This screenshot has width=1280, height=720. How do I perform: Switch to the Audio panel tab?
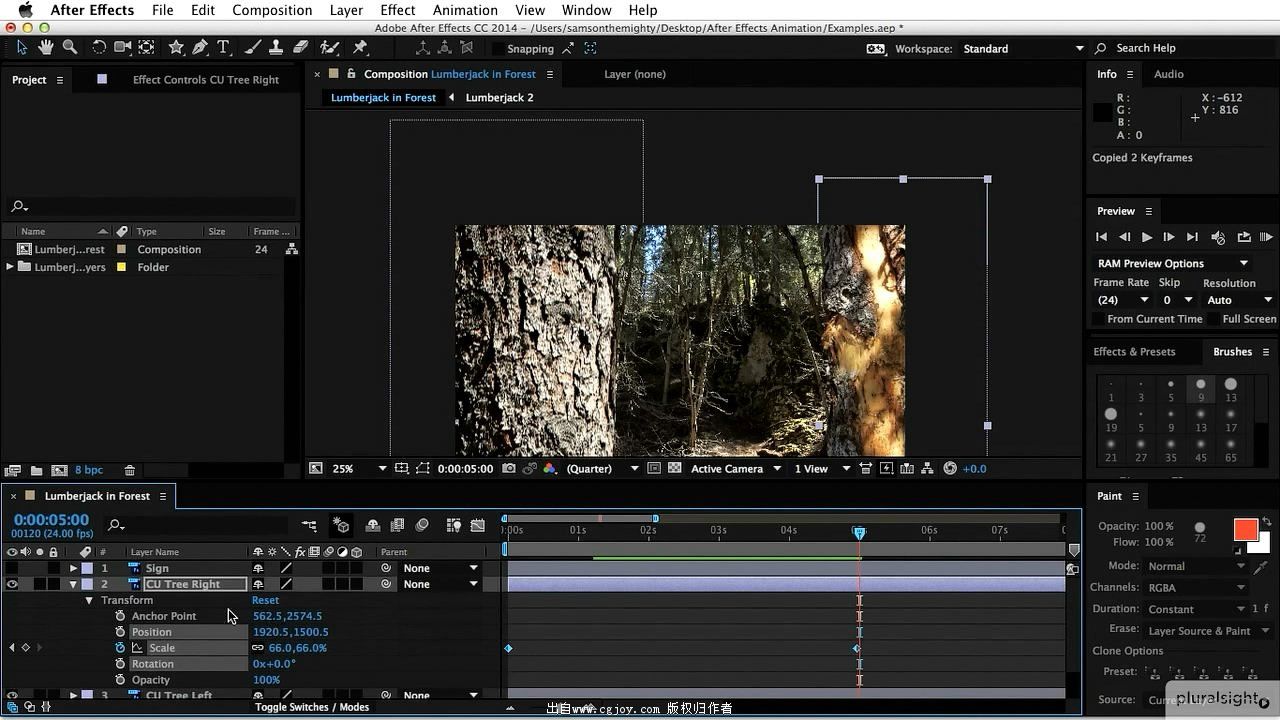(x=1168, y=74)
